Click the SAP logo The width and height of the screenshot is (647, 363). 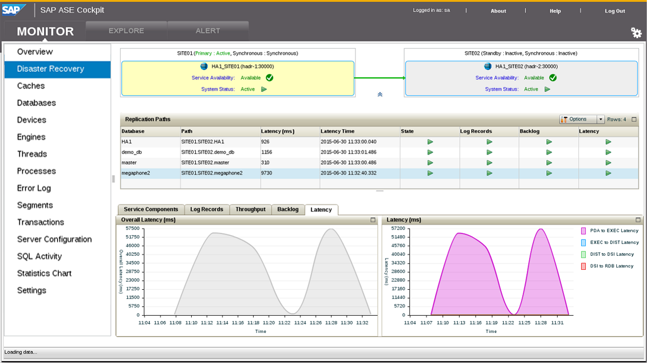point(13,10)
